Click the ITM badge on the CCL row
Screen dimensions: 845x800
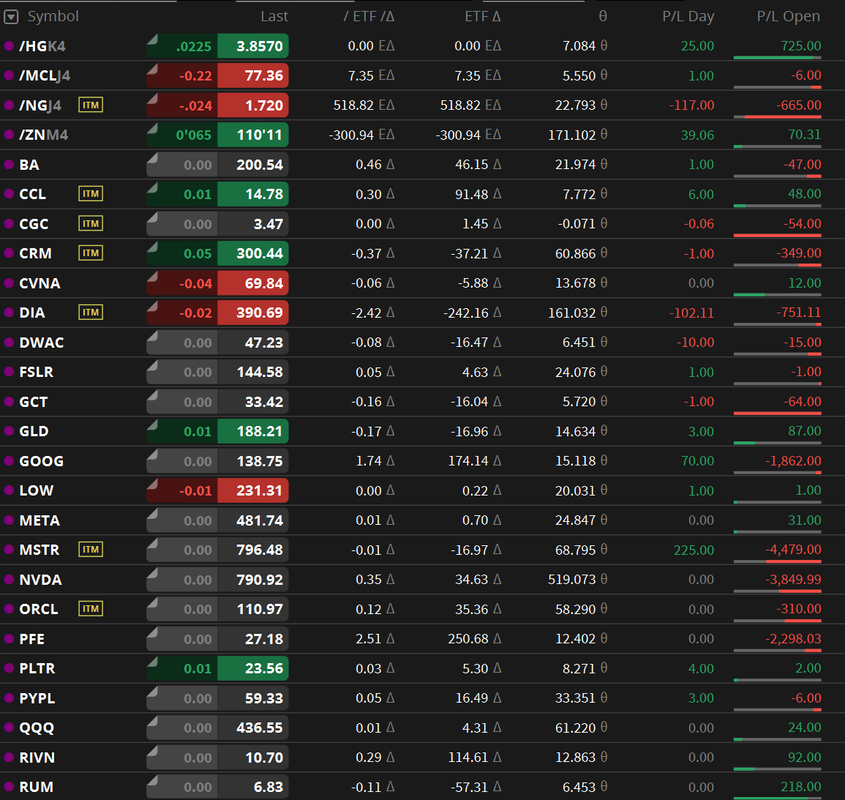(91, 194)
